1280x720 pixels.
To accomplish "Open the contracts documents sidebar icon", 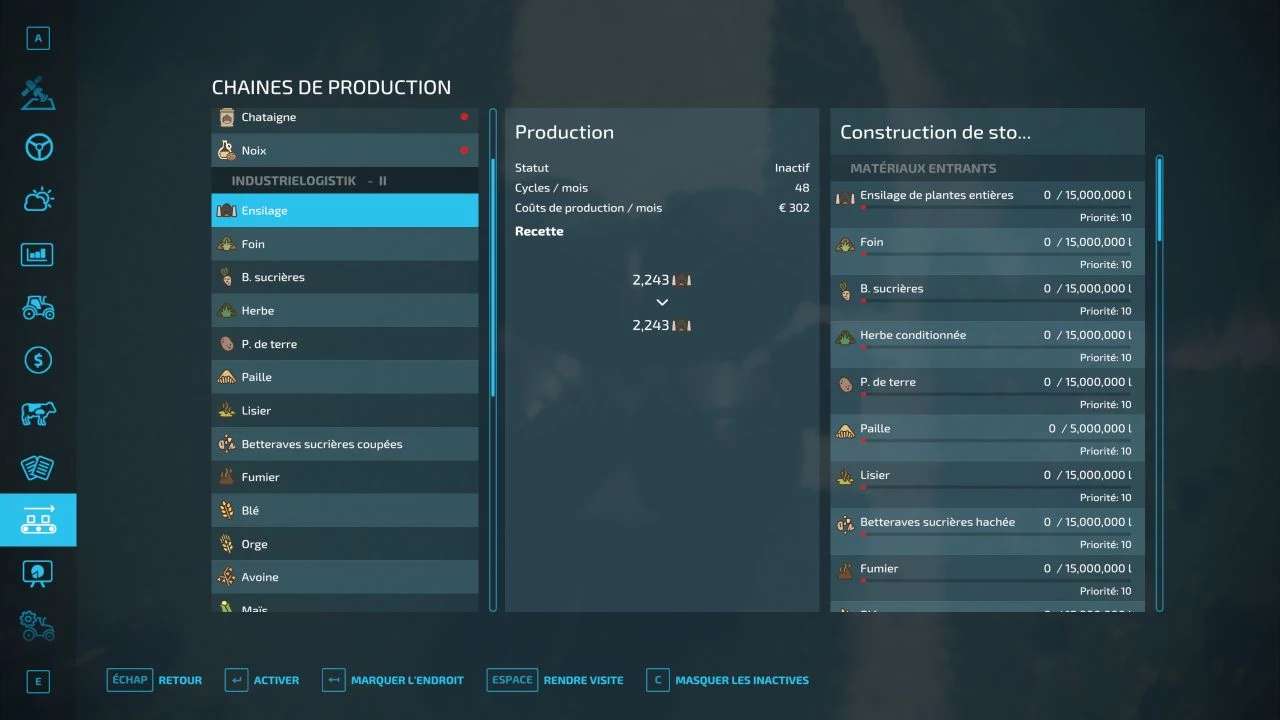I will point(38,467).
